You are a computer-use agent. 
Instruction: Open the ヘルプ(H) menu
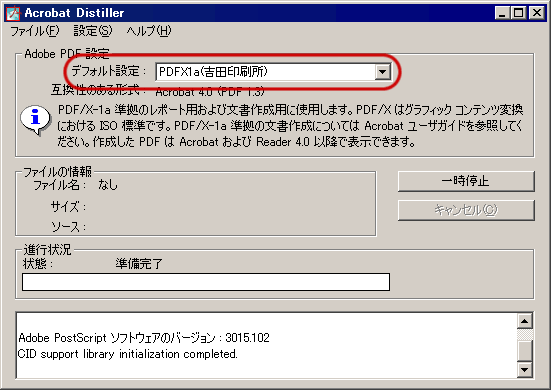click(149, 31)
